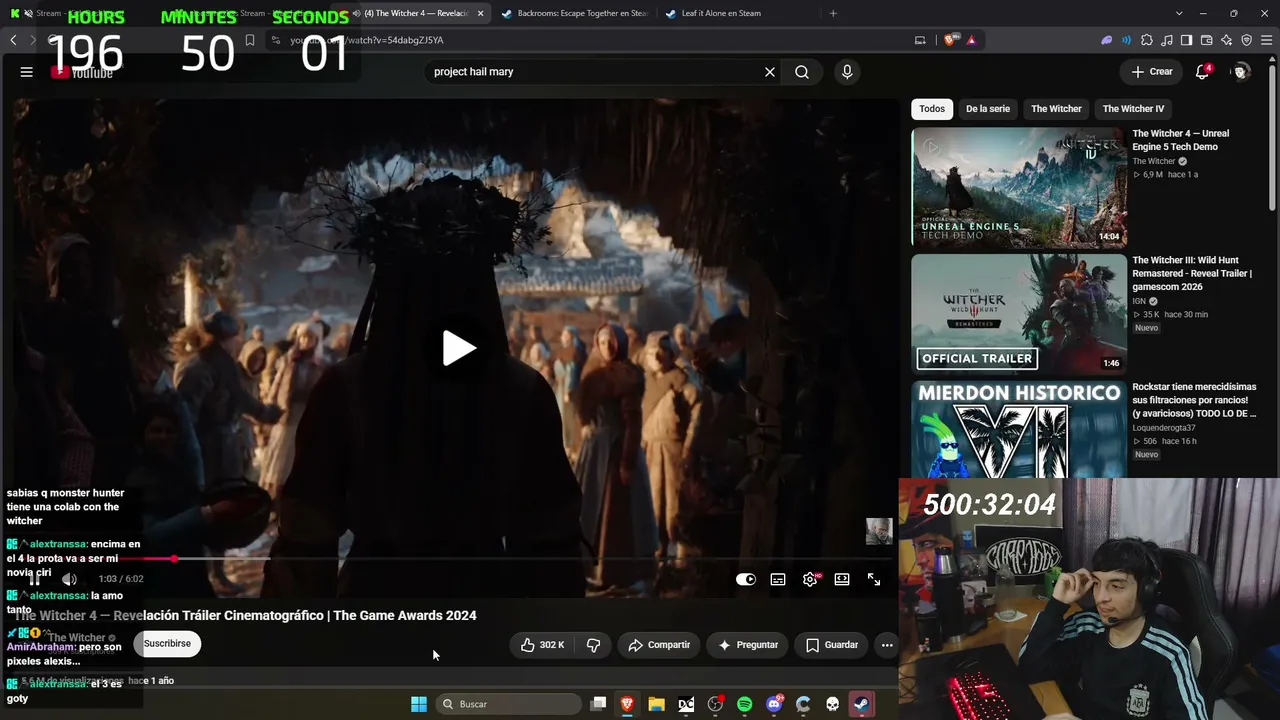Viewport: 1280px width, 720px height.
Task: Click the Brave Shields lion icon
Action: (x=949, y=40)
